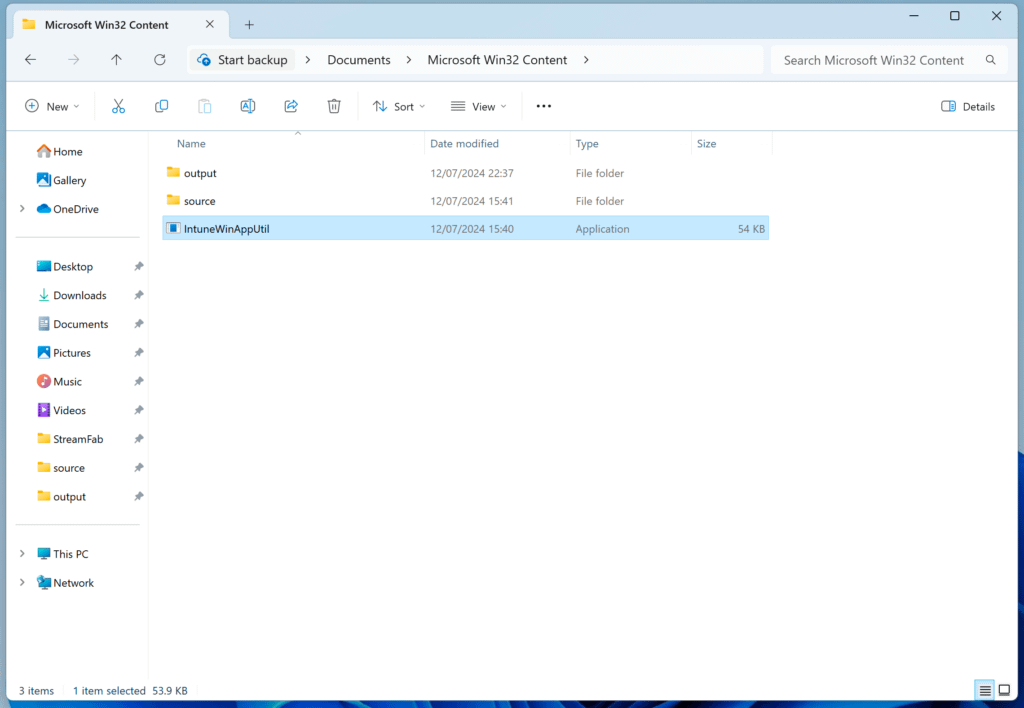Click the New button

coord(52,106)
